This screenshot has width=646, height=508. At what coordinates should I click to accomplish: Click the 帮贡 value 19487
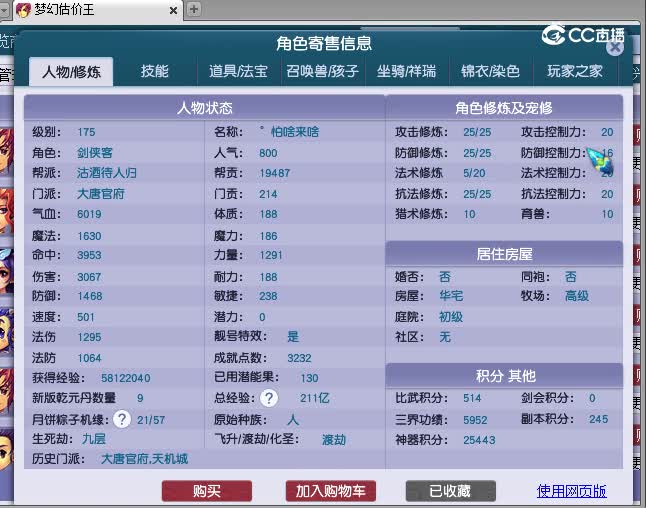pyautogui.click(x=275, y=173)
